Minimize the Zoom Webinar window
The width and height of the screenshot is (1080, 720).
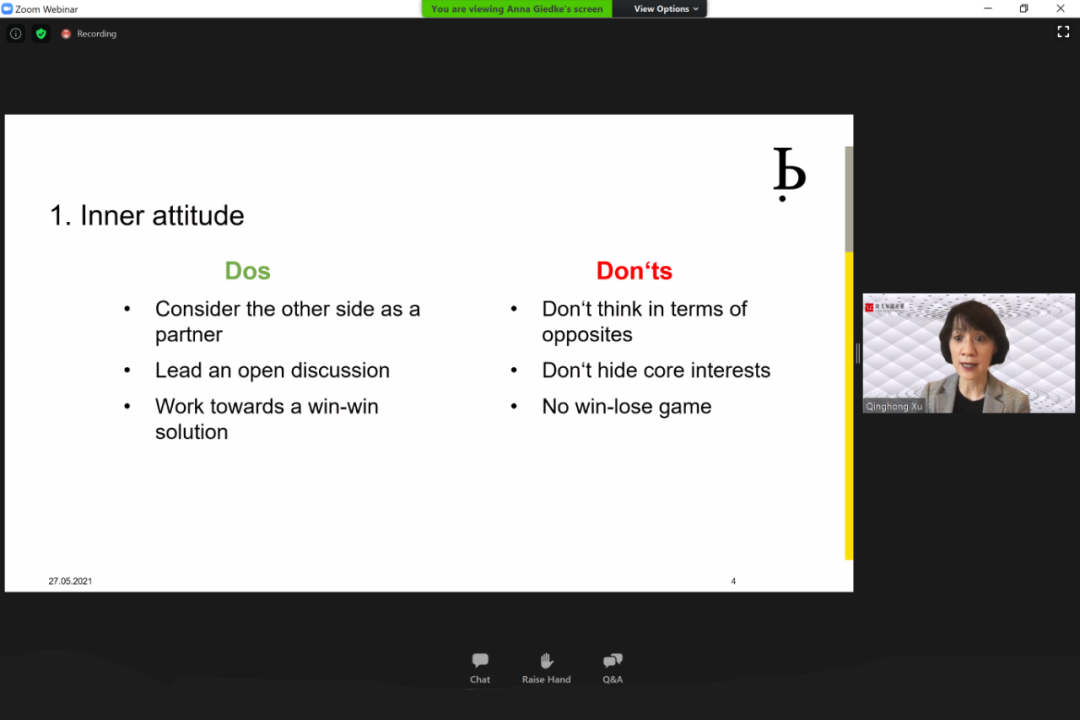point(988,8)
